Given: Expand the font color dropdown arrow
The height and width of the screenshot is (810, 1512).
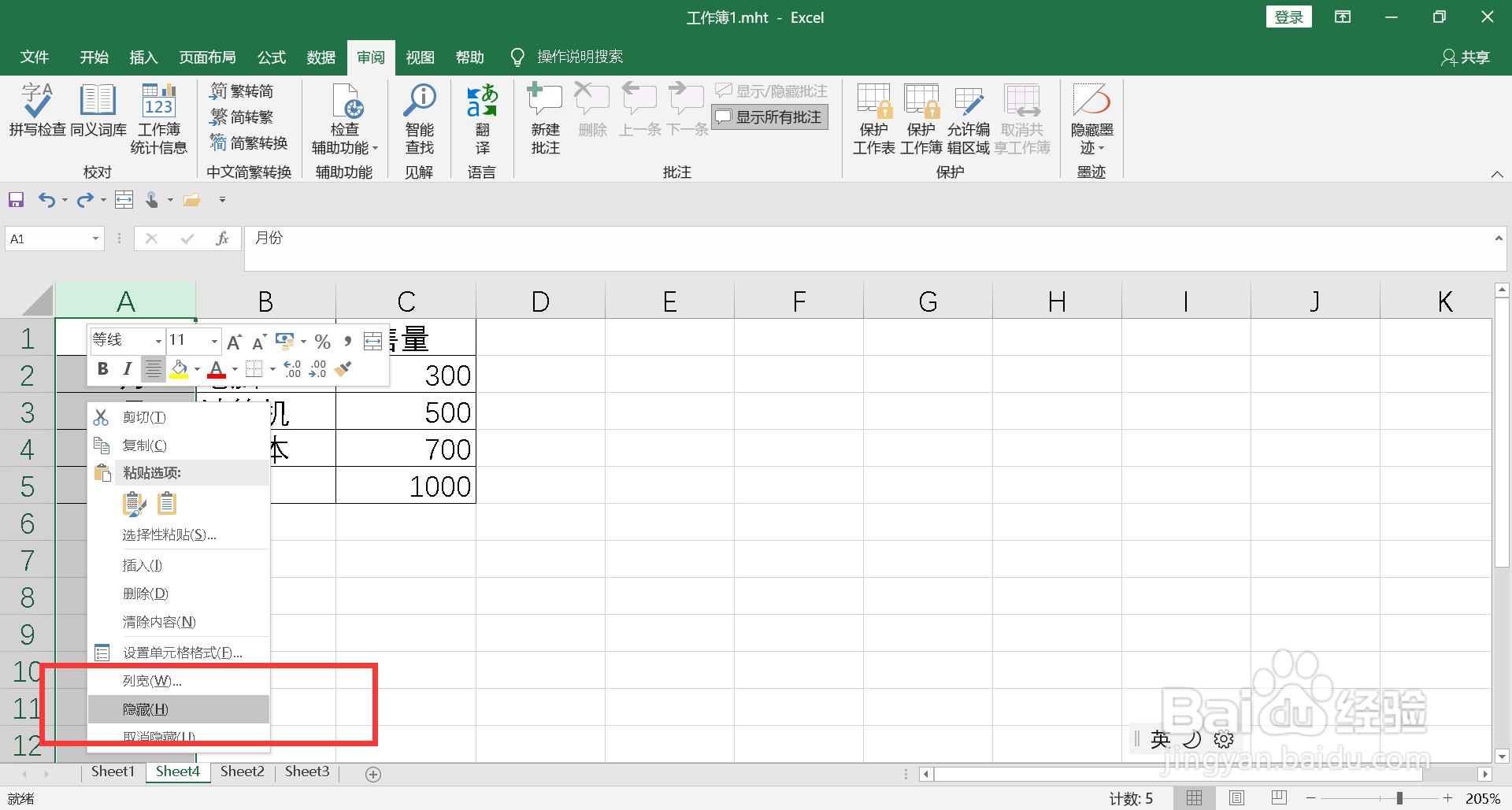Looking at the screenshot, I should click(x=235, y=368).
